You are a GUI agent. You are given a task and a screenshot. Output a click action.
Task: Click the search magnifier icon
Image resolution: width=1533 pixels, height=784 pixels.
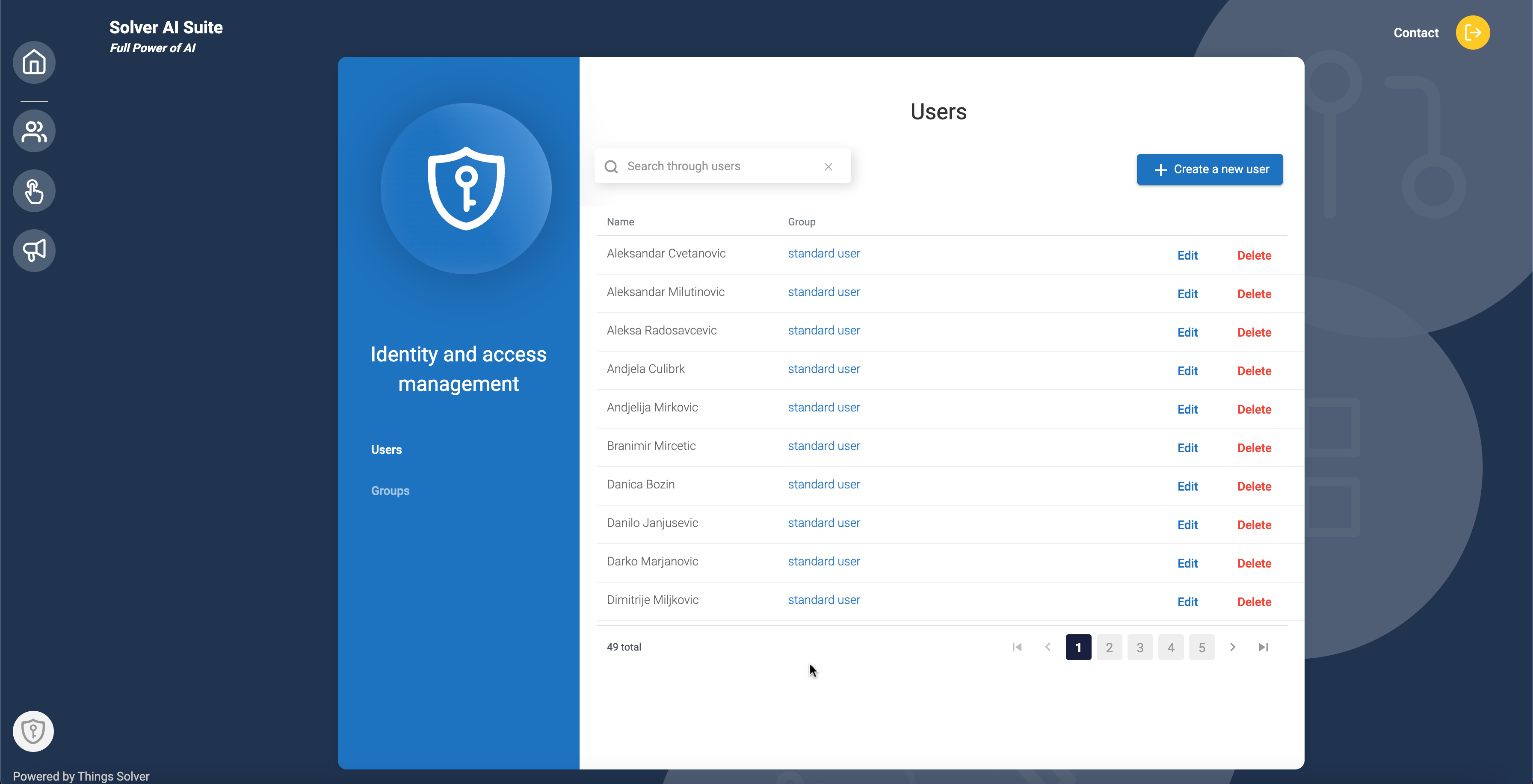611,167
